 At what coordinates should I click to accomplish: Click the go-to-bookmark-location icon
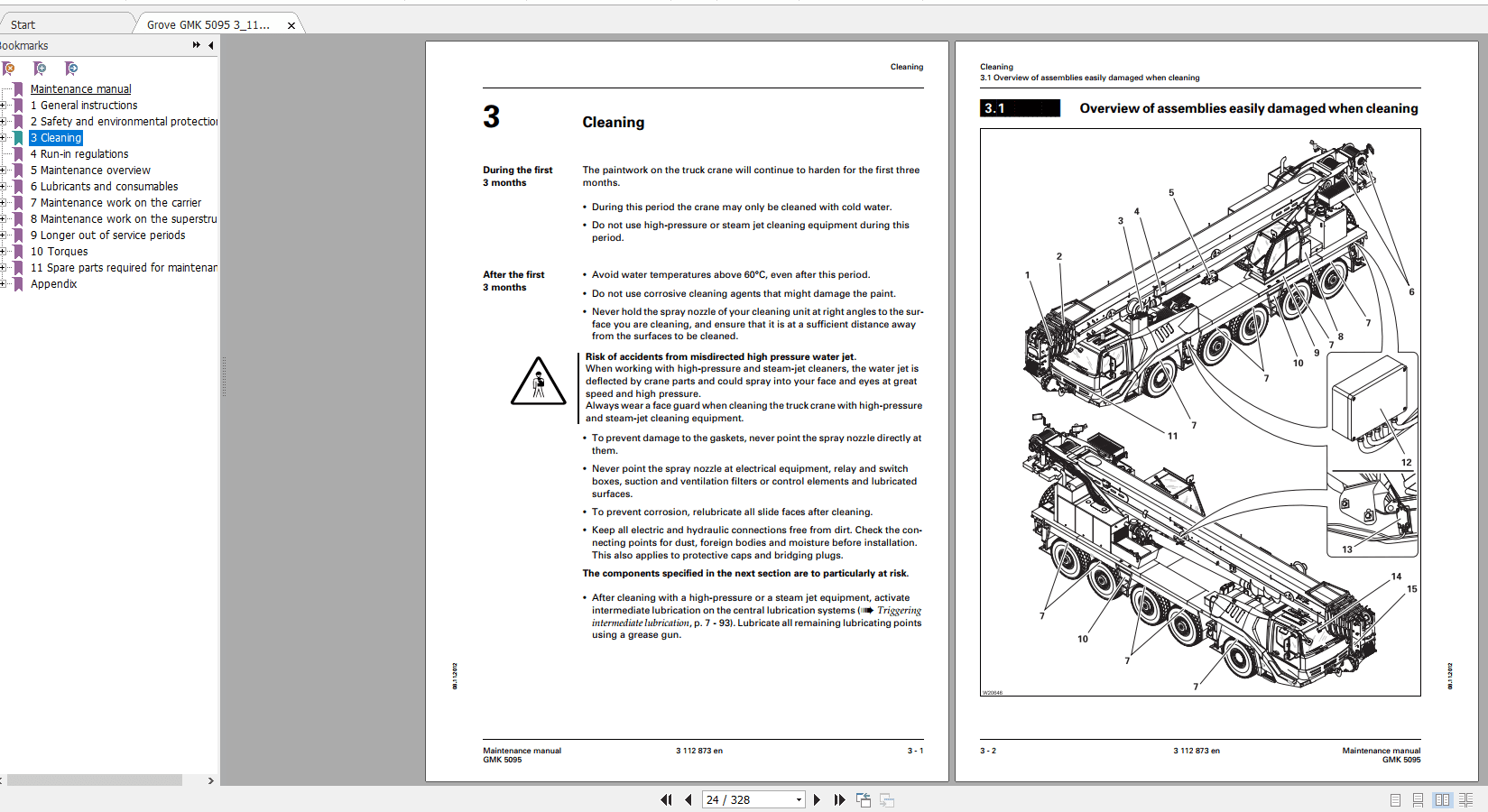pyautogui.click(x=70, y=69)
